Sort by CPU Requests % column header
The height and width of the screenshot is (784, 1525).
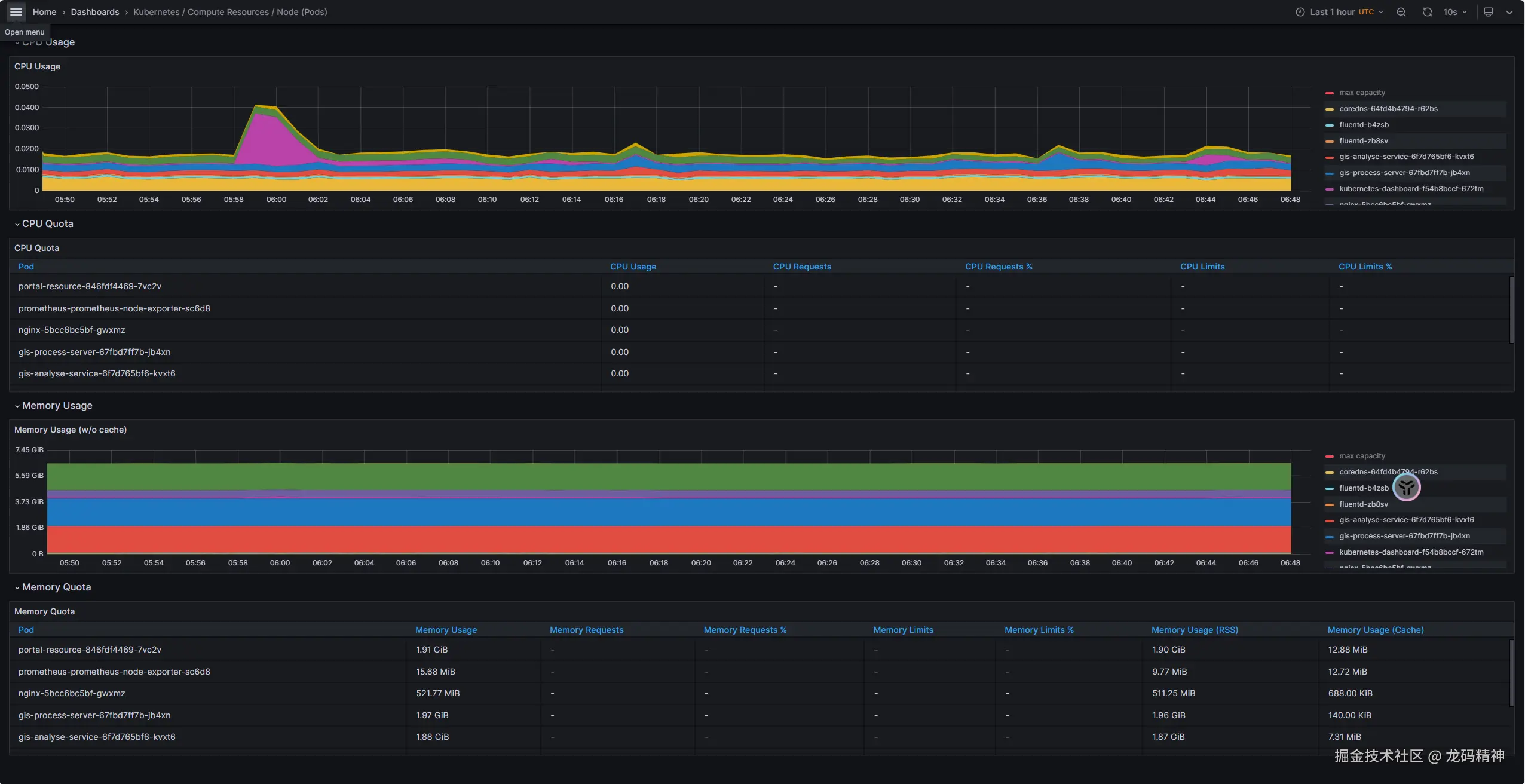pos(998,267)
